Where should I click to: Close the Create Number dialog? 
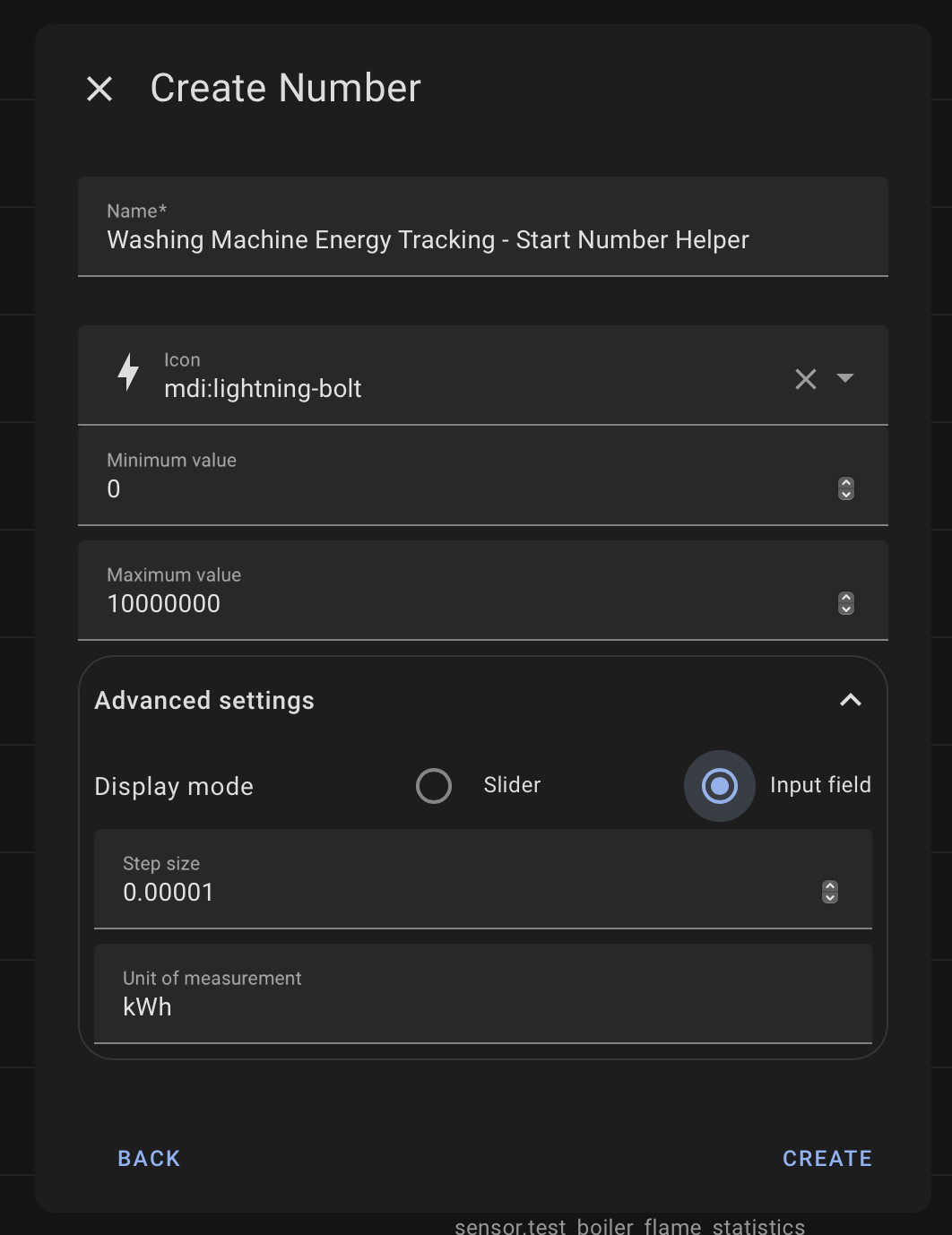pyautogui.click(x=100, y=89)
